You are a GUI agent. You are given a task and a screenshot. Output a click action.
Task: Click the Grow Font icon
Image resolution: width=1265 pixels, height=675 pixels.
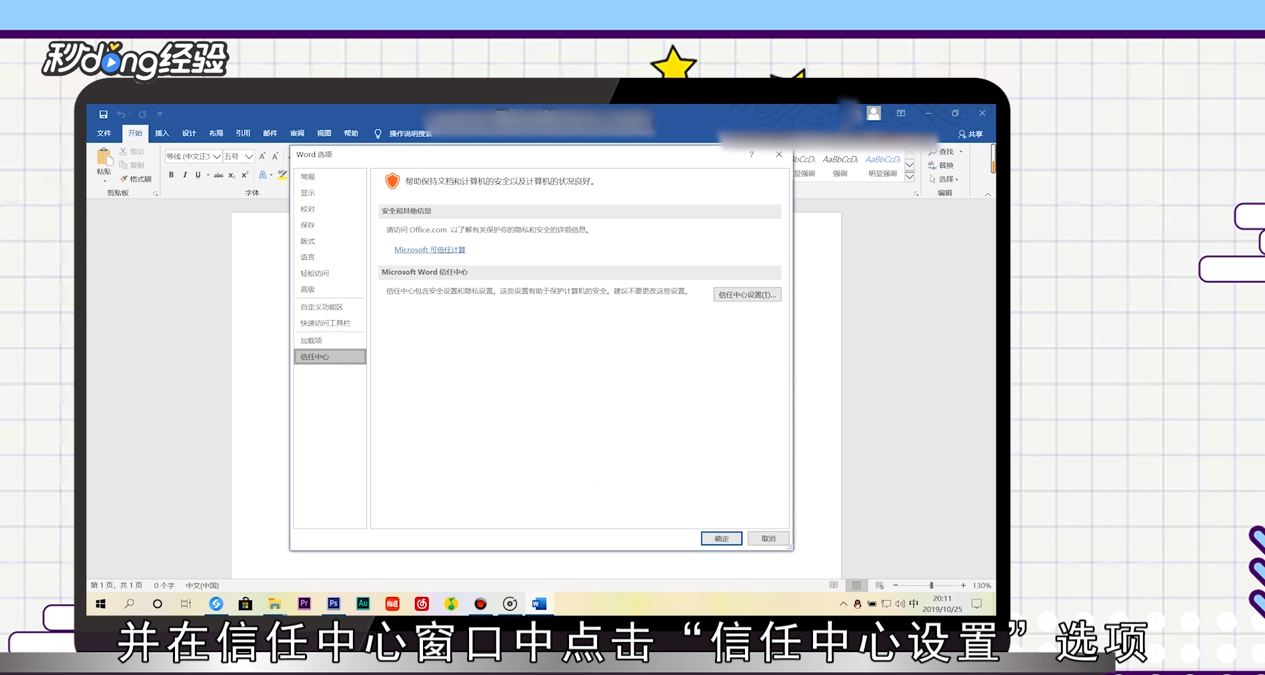pyautogui.click(x=263, y=157)
